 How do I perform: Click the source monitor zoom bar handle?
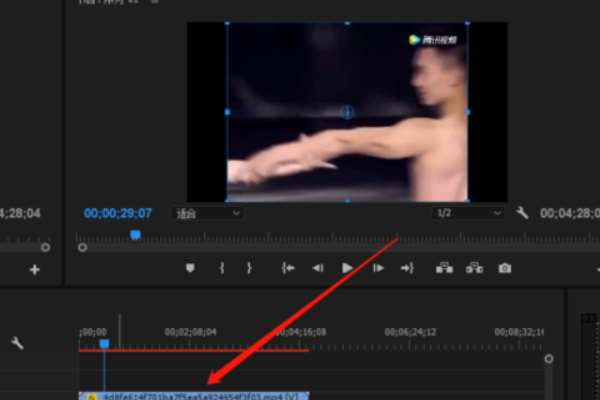click(x=46, y=248)
